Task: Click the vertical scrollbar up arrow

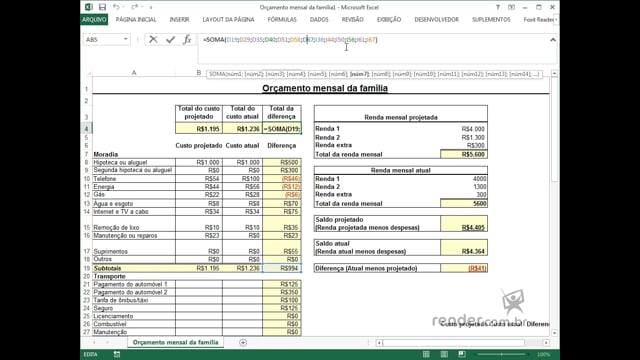Action: tap(554, 73)
